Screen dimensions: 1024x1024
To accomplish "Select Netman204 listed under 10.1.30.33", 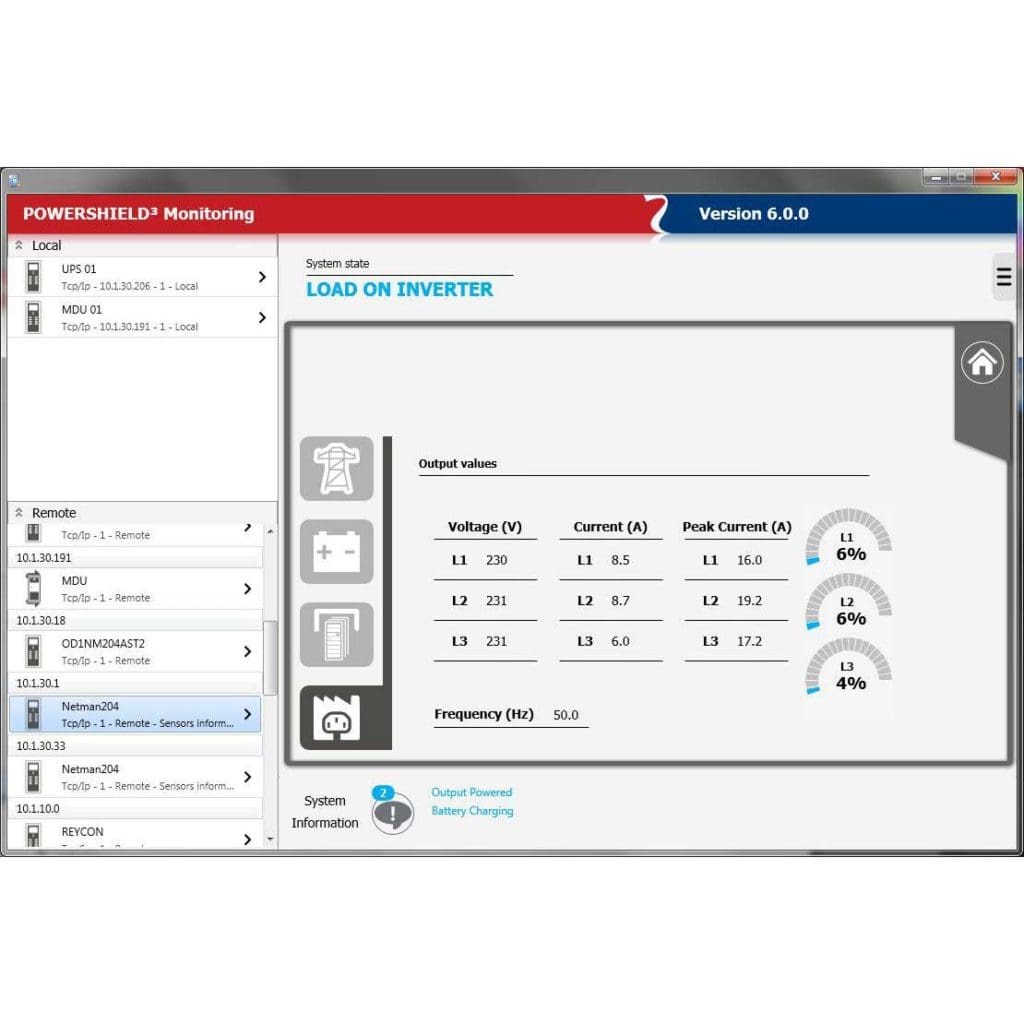I will tap(135, 776).
